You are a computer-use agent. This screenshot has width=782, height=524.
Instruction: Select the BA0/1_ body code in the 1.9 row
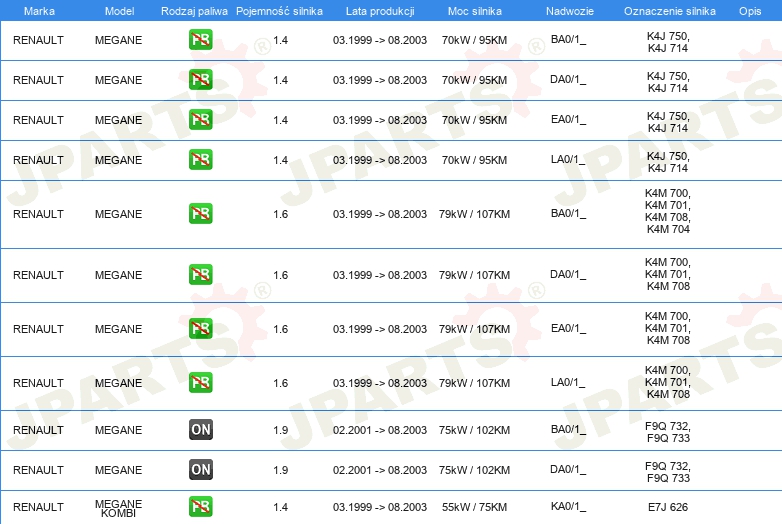click(569, 429)
